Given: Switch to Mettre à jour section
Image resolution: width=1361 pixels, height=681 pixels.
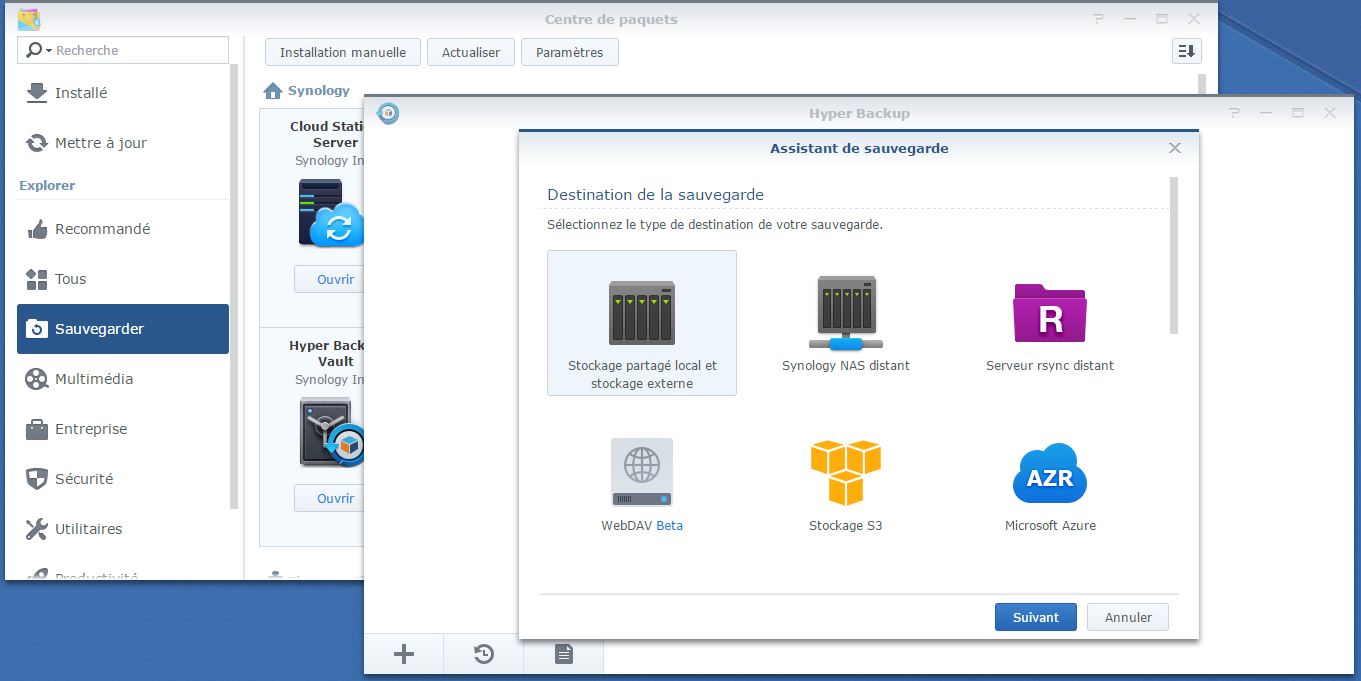Looking at the screenshot, I should click(100, 143).
